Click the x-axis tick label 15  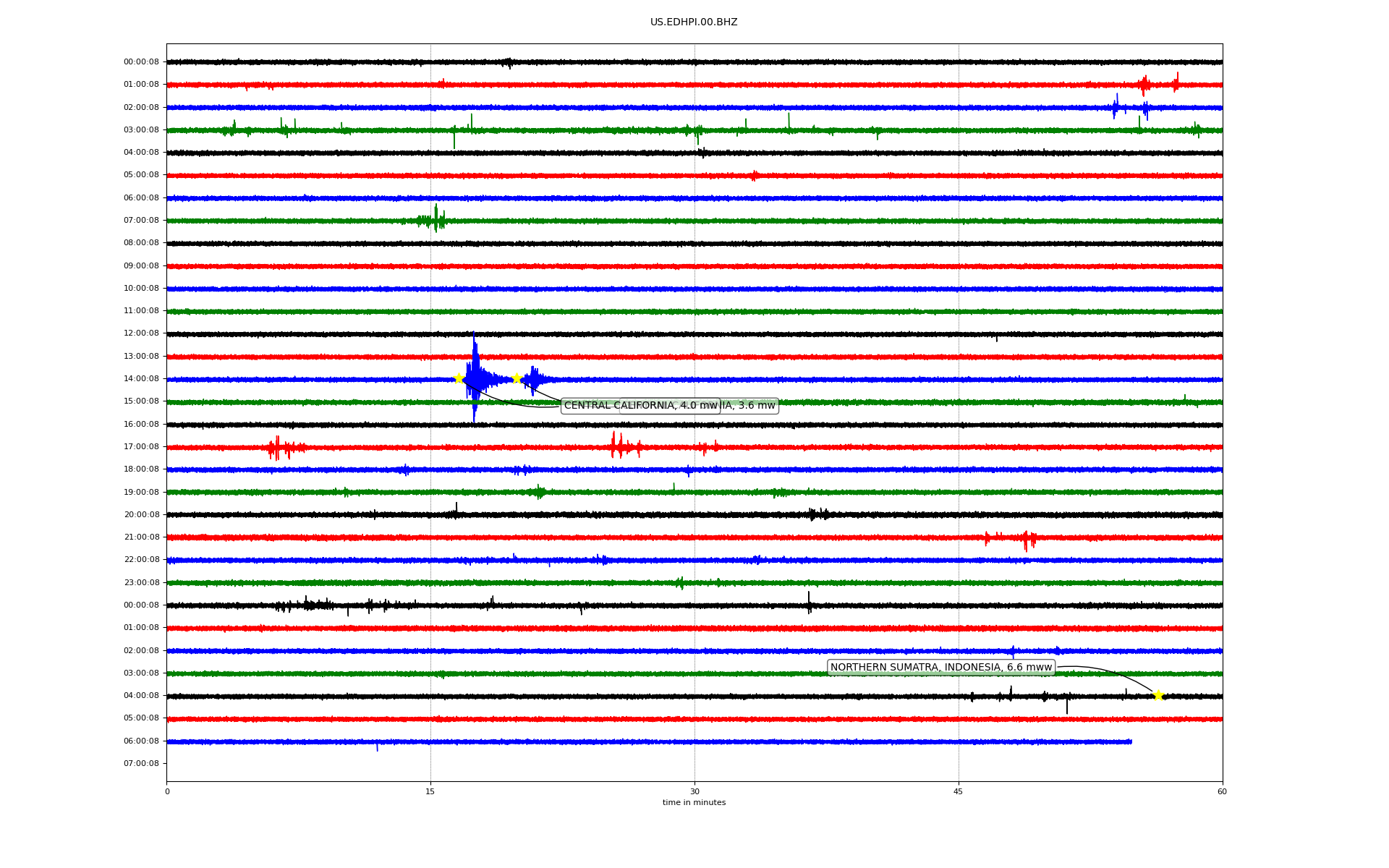click(430, 791)
